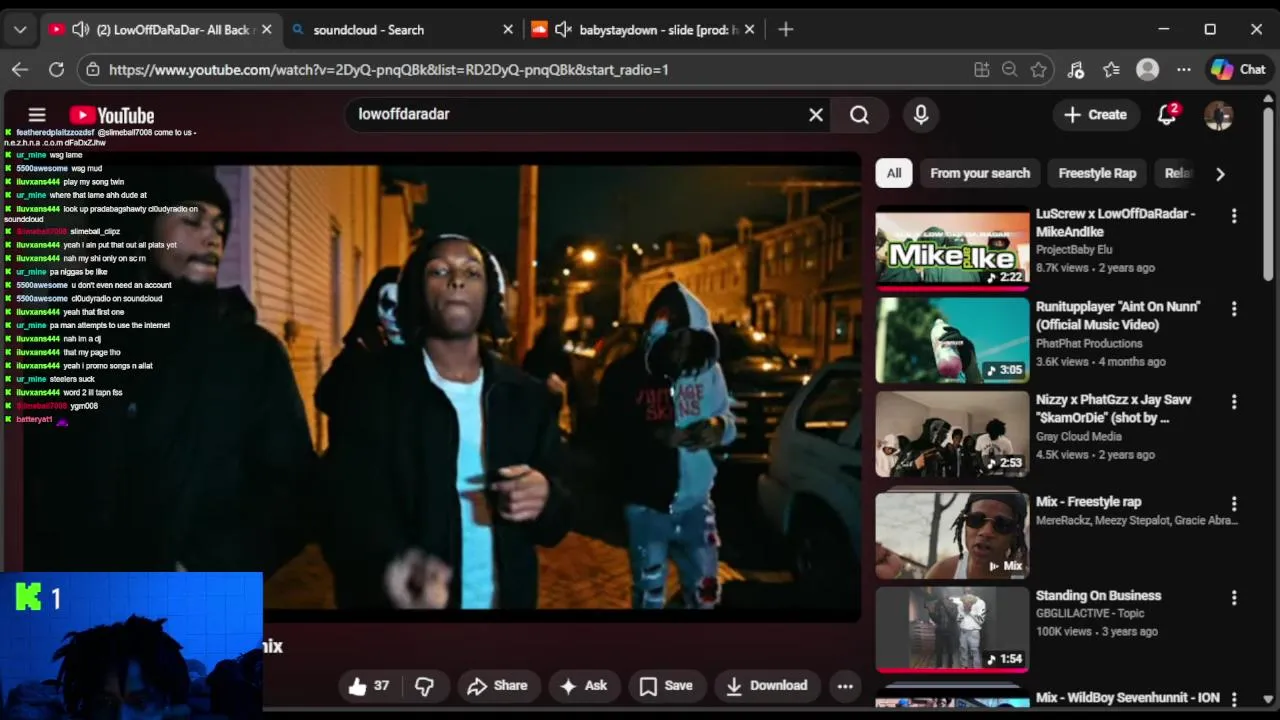Open the YouTube account avatar menu
This screenshot has width=1280, height=720.
[x=1218, y=115]
